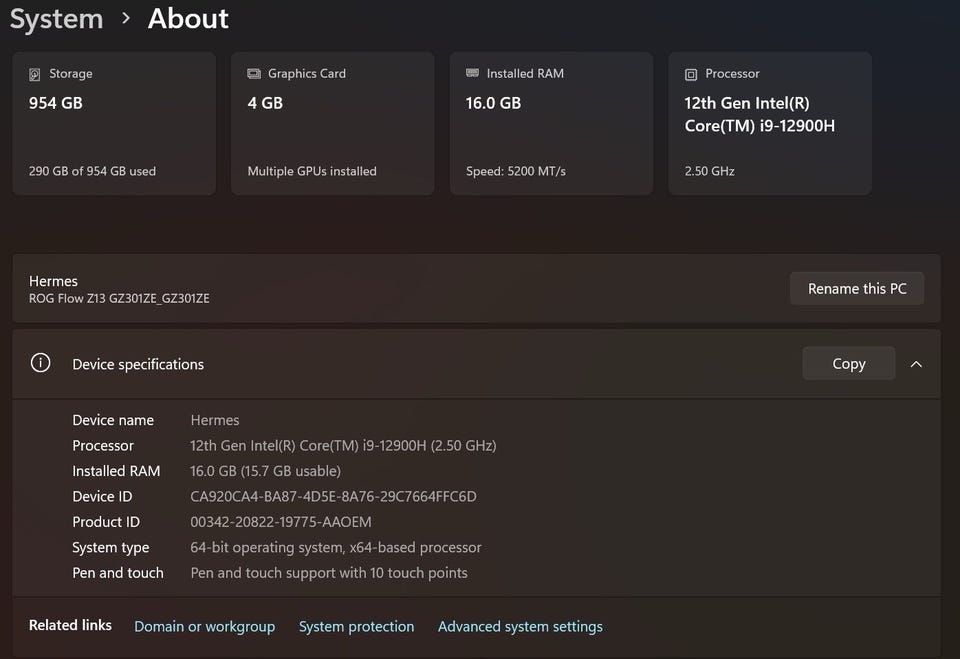
Task: Open System protection link
Action: 356,626
